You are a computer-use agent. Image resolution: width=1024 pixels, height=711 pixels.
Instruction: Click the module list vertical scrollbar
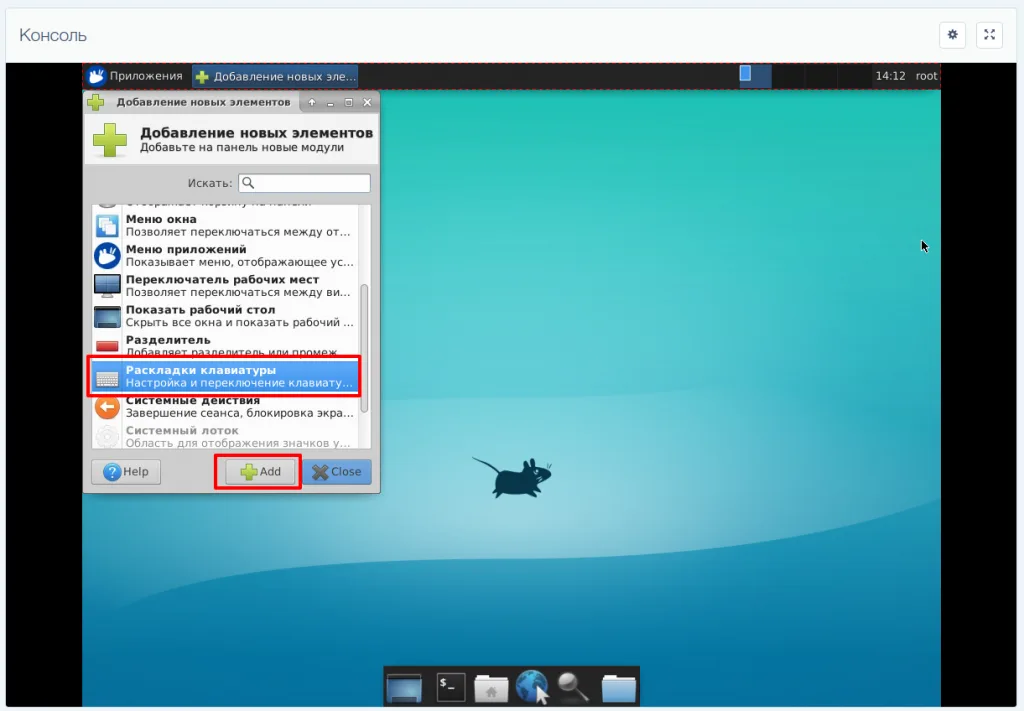coord(364,347)
